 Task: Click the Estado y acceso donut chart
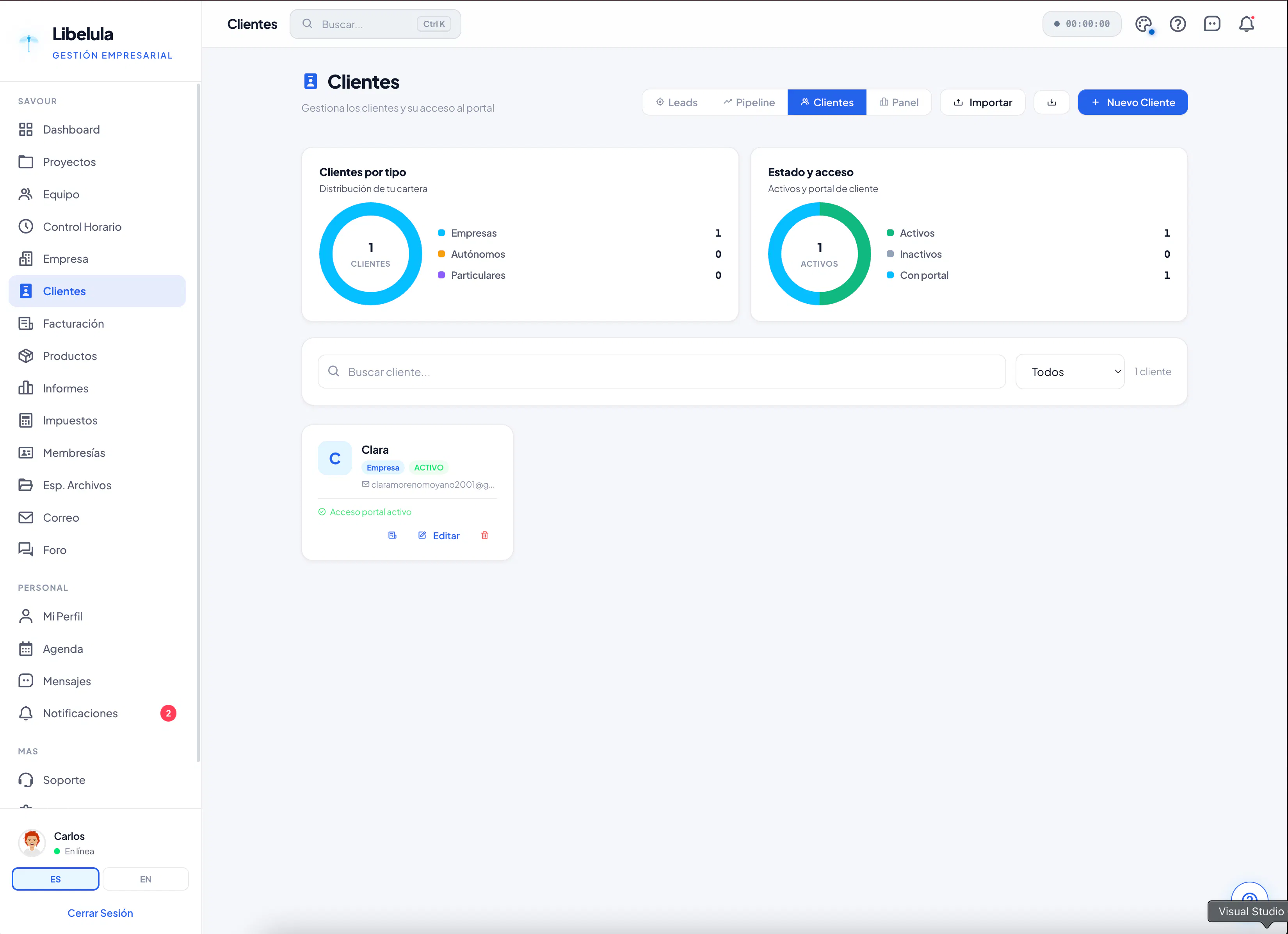[x=819, y=254]
